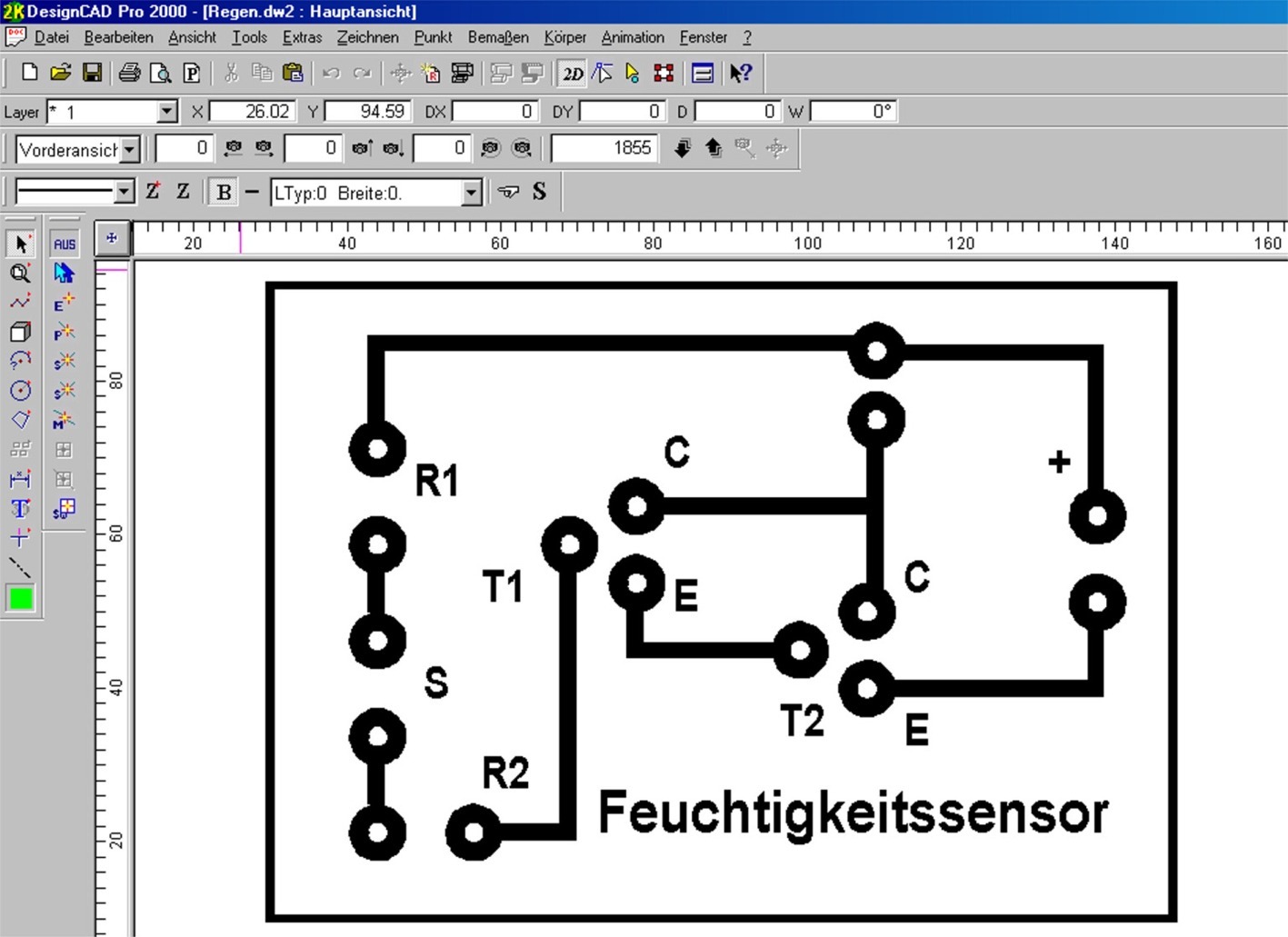Toggle the B bold button

tap(224, 192)
